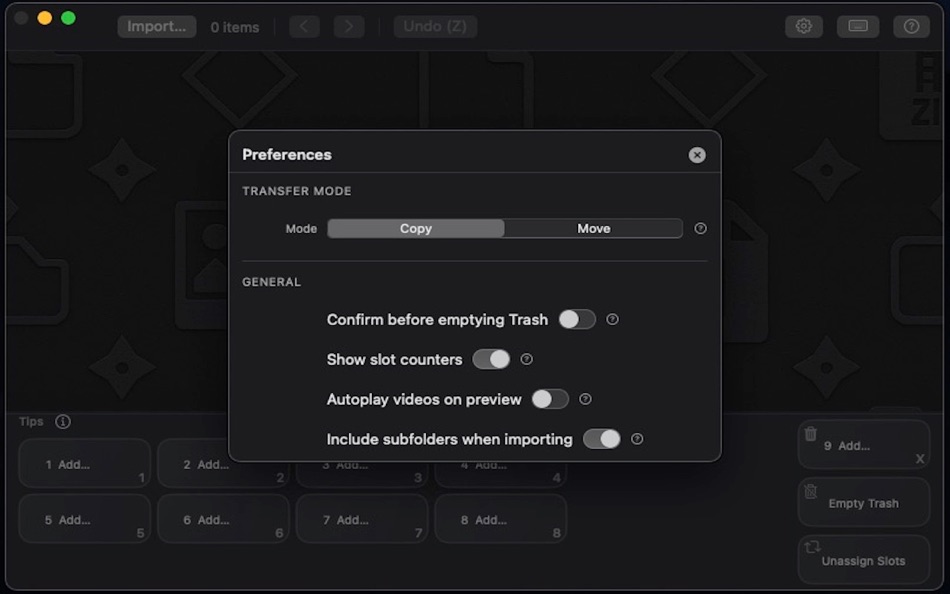Disable Show slot counters

(492, 359)
